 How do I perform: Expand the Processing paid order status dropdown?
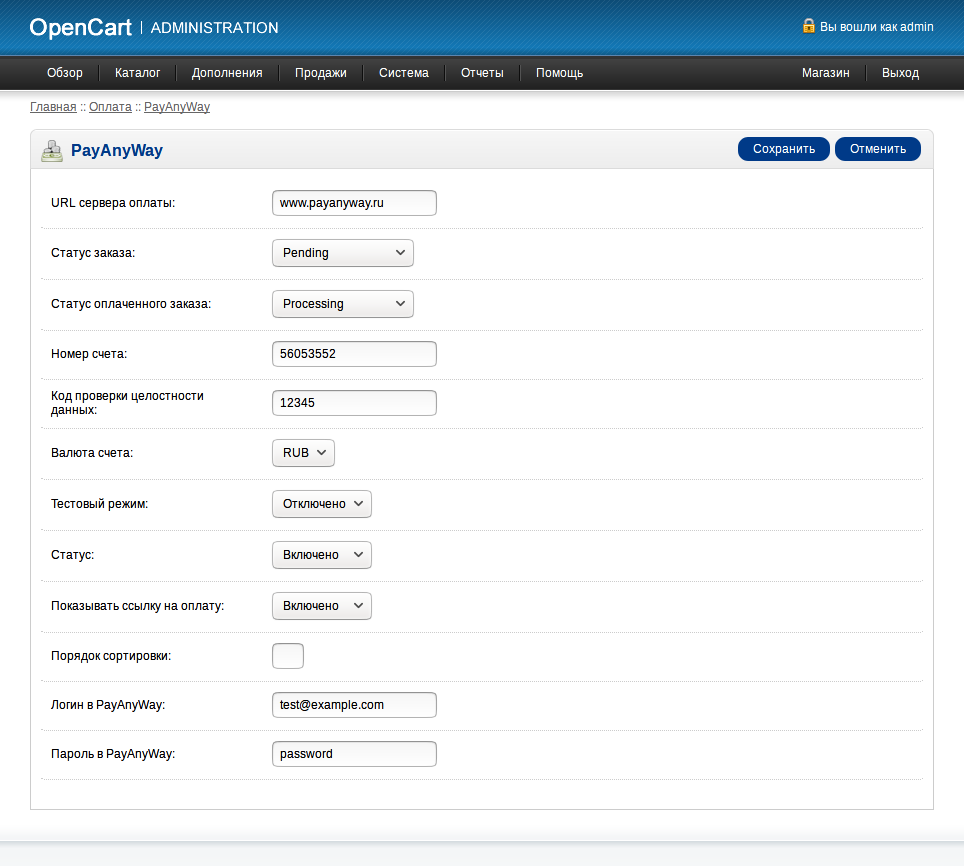(x=342, y=304)
